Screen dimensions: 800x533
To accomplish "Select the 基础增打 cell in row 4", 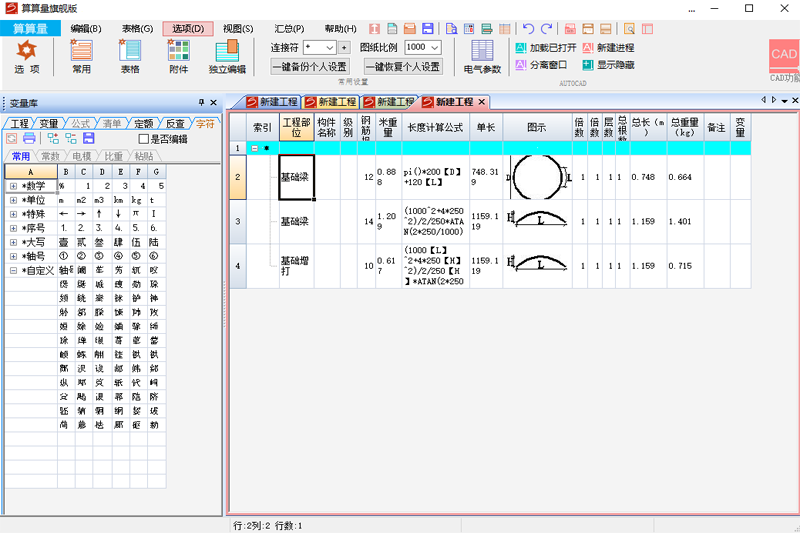I will (297, 266).
